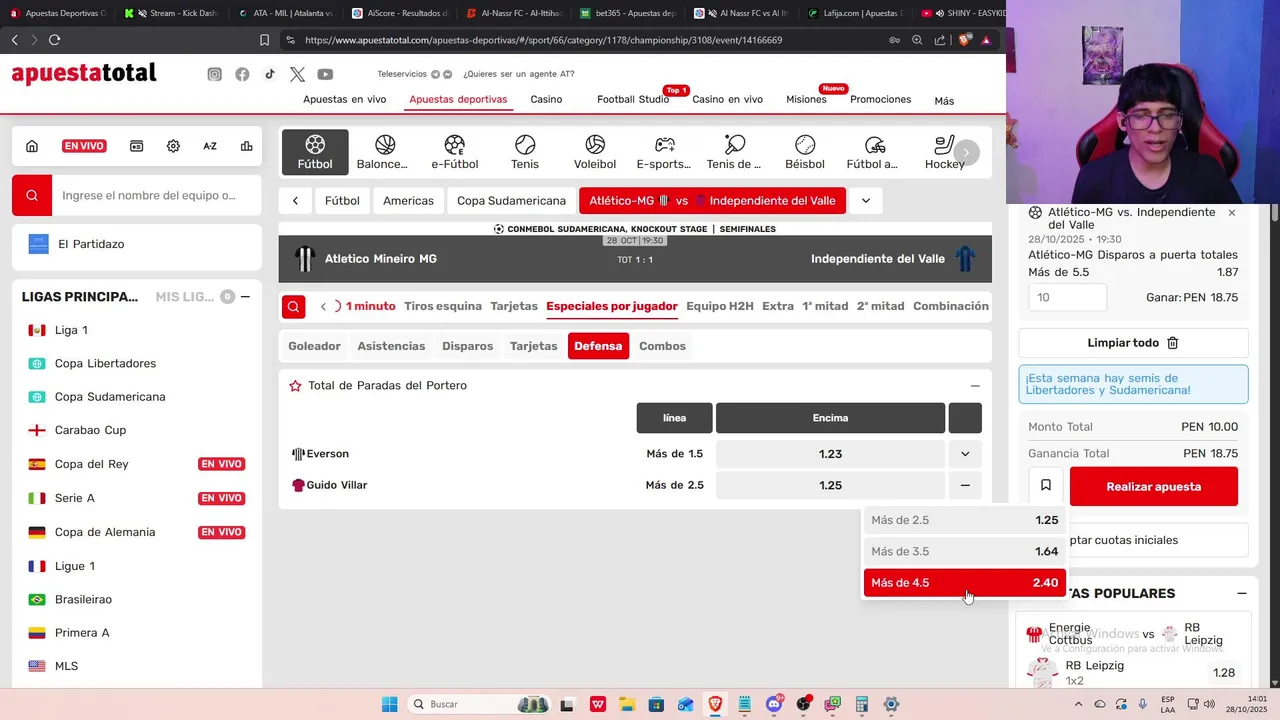Choose Más de 4.5 at 2.40
Image resolution: width=1280 pixels, height=720 pixels.
(965, 583)
